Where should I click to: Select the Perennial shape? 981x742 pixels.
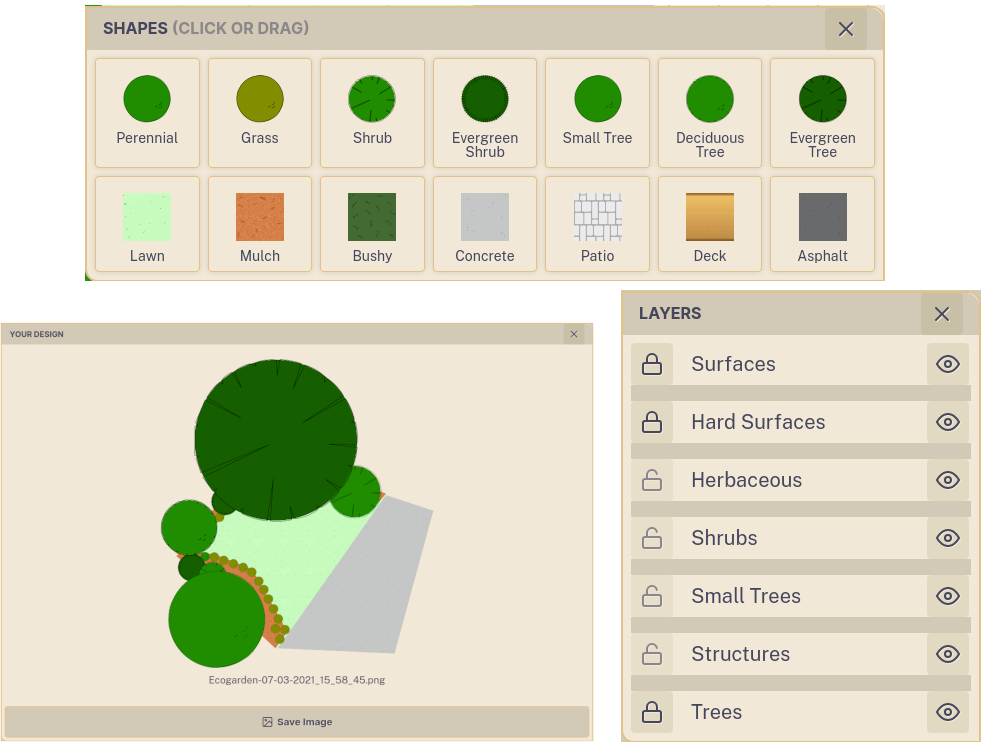tap(147, 112)
